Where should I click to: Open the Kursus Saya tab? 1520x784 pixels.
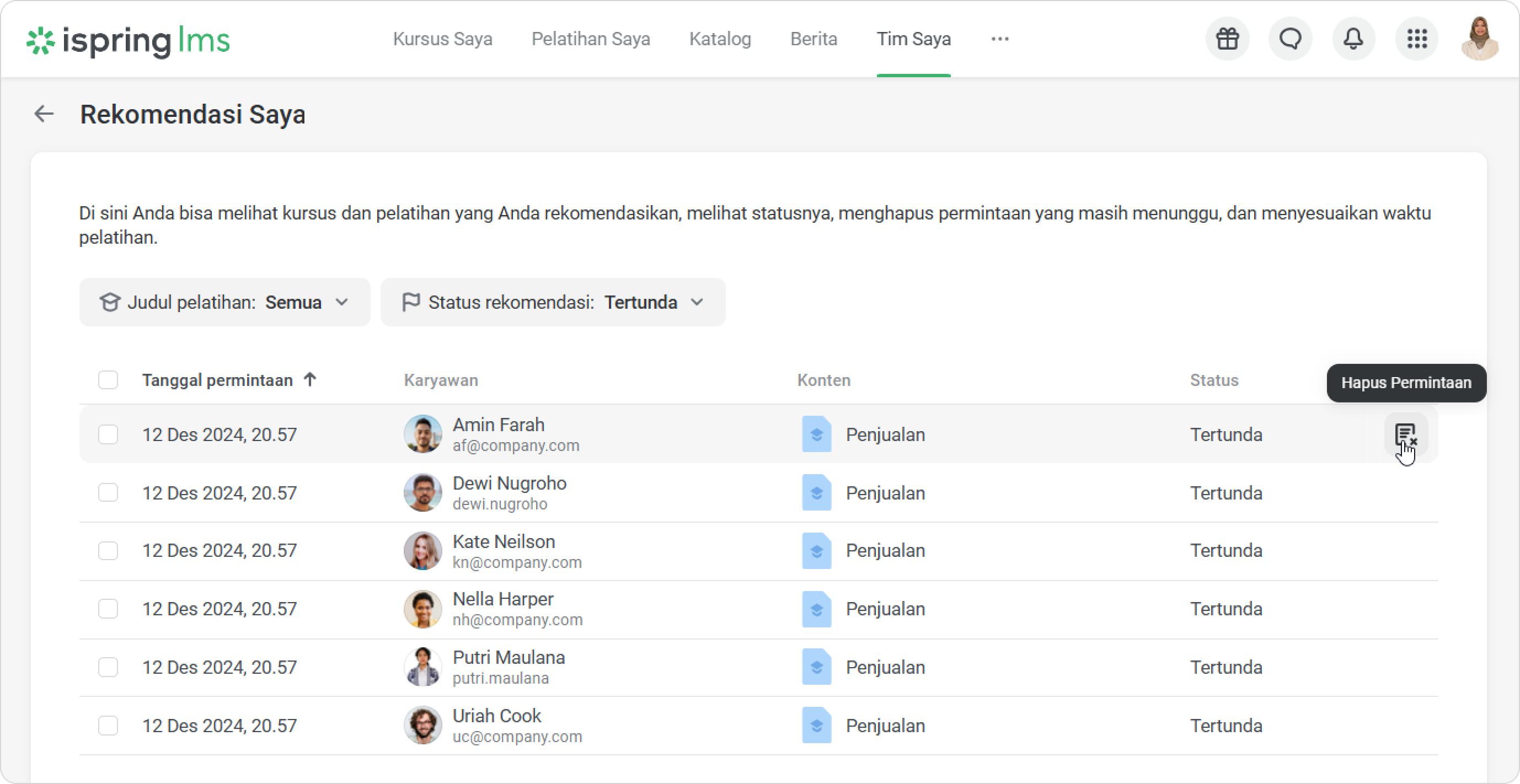442,39
